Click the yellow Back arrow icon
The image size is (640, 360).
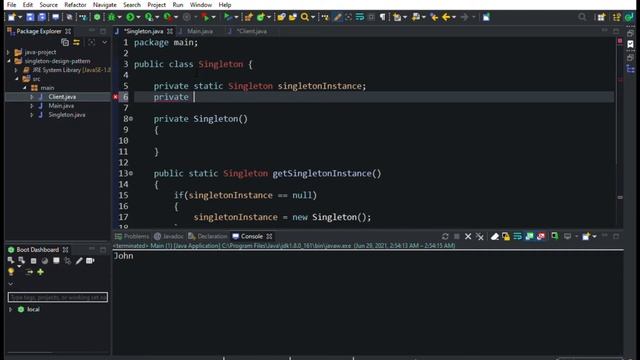446,17
